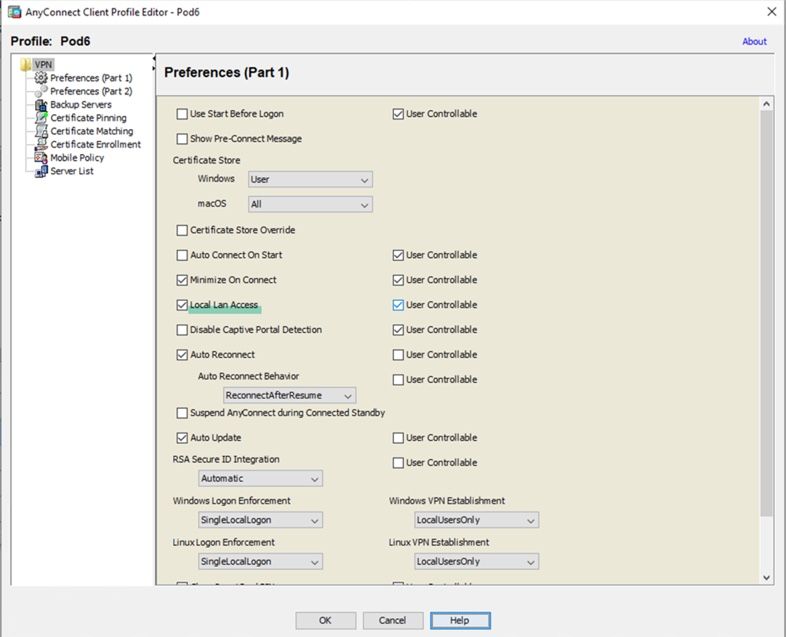Open Certificate Pinning settings
This screenshot has width=786, height=637.
(x=88, y=118)
